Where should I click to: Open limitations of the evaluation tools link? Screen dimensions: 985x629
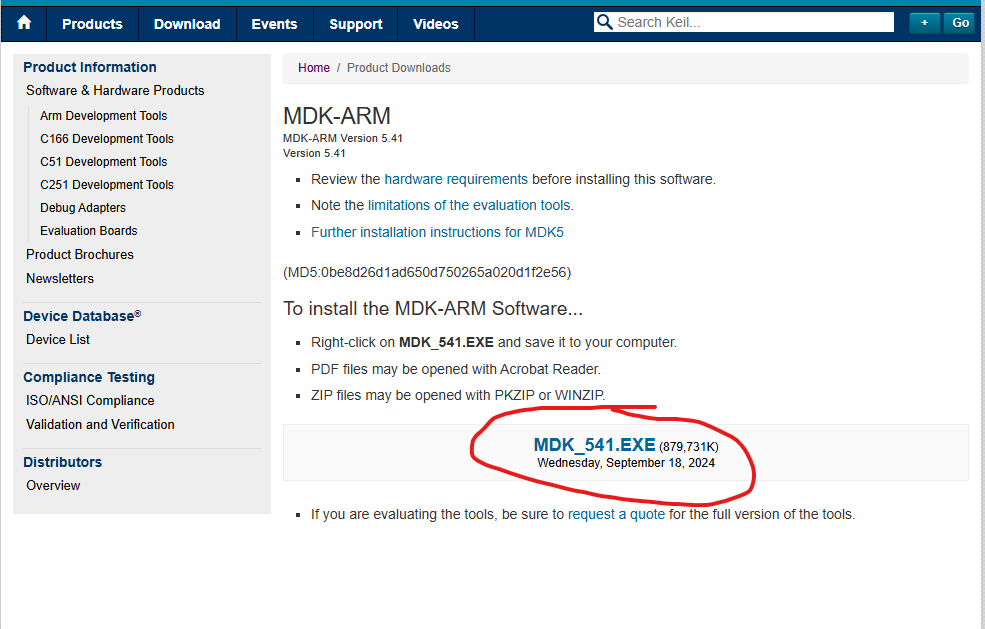[x=471, y=205]
